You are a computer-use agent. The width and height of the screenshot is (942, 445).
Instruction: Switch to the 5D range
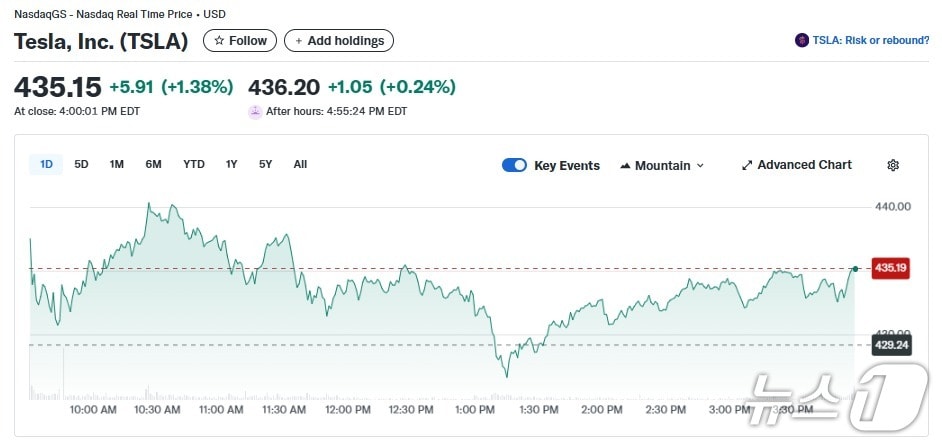click(x=81, y=164)
